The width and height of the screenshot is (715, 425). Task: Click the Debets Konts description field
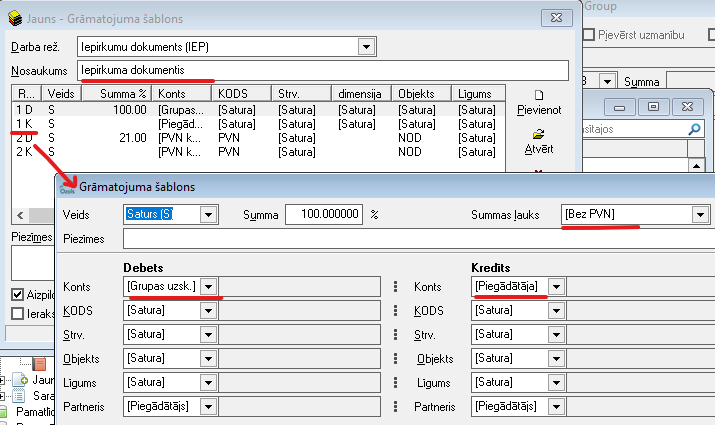coord(299,286)
